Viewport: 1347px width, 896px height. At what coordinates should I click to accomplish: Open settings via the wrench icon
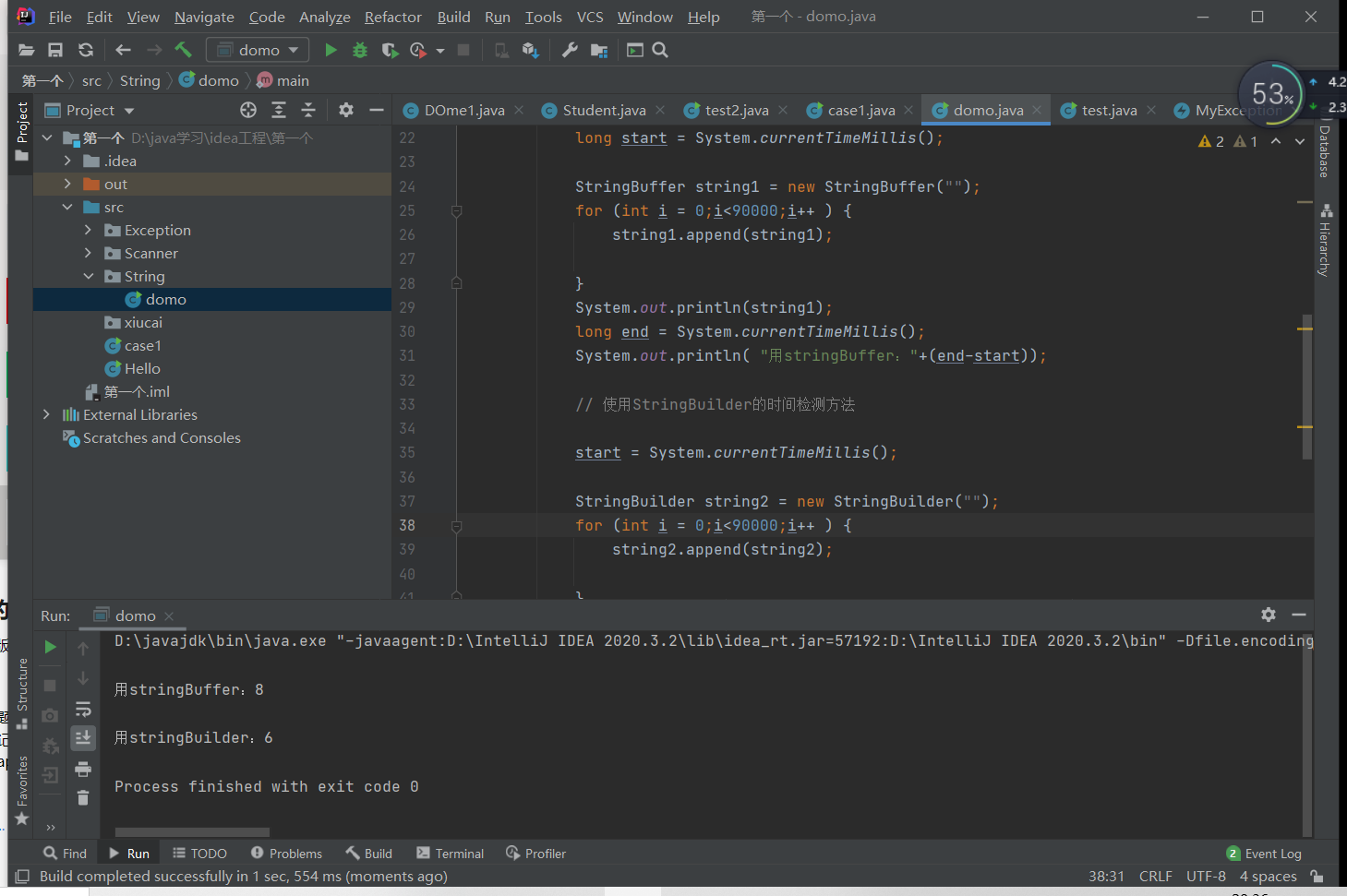coord(570,50)
